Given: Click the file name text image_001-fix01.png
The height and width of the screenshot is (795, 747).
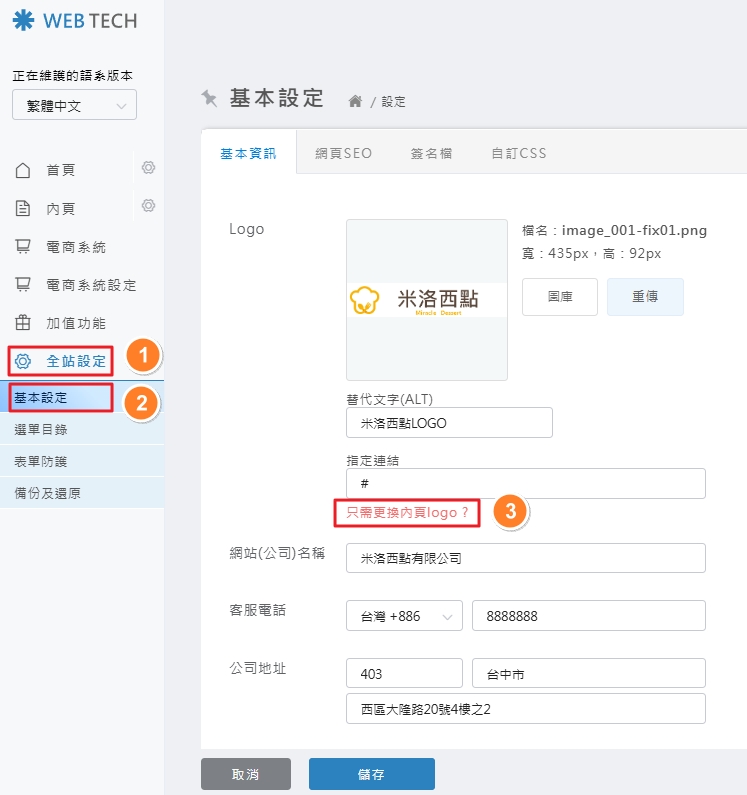Looking at the screenshot, I should (634, 230).
